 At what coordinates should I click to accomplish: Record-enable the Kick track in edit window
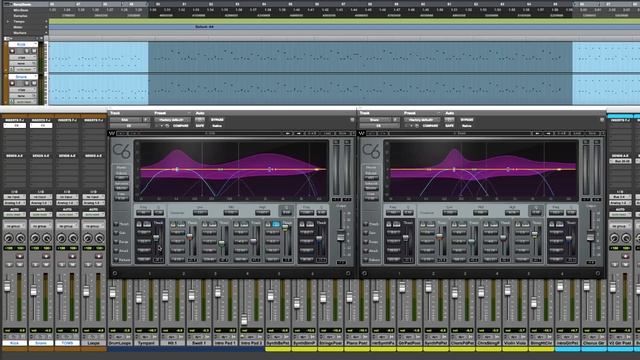12,51
